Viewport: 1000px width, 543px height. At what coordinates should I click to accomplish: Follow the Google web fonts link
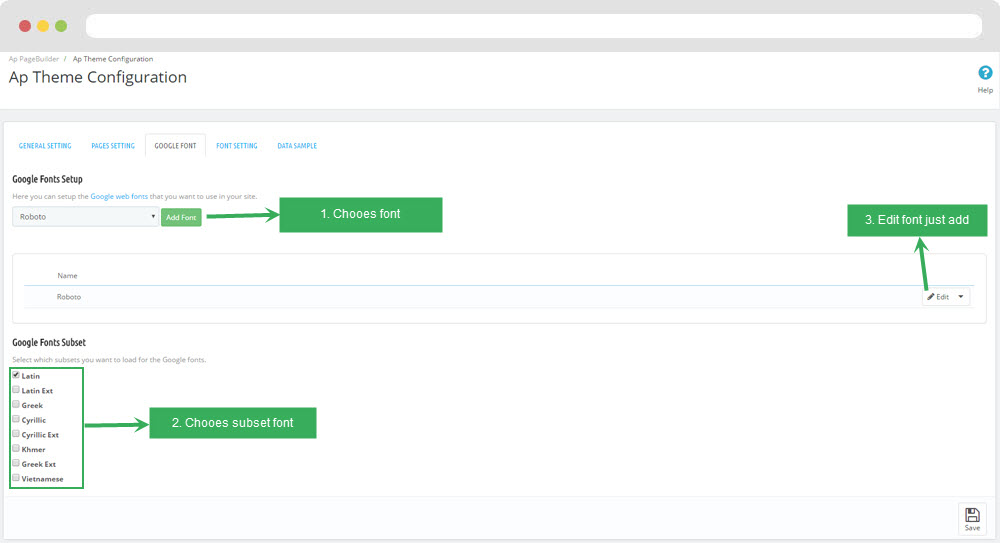(119, 197)
